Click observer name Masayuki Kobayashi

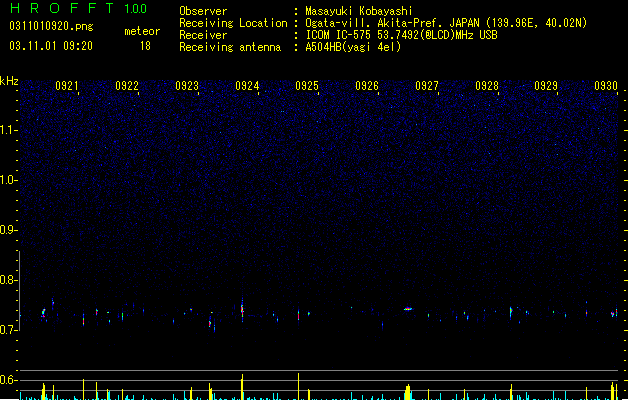[x=359, y=11]
